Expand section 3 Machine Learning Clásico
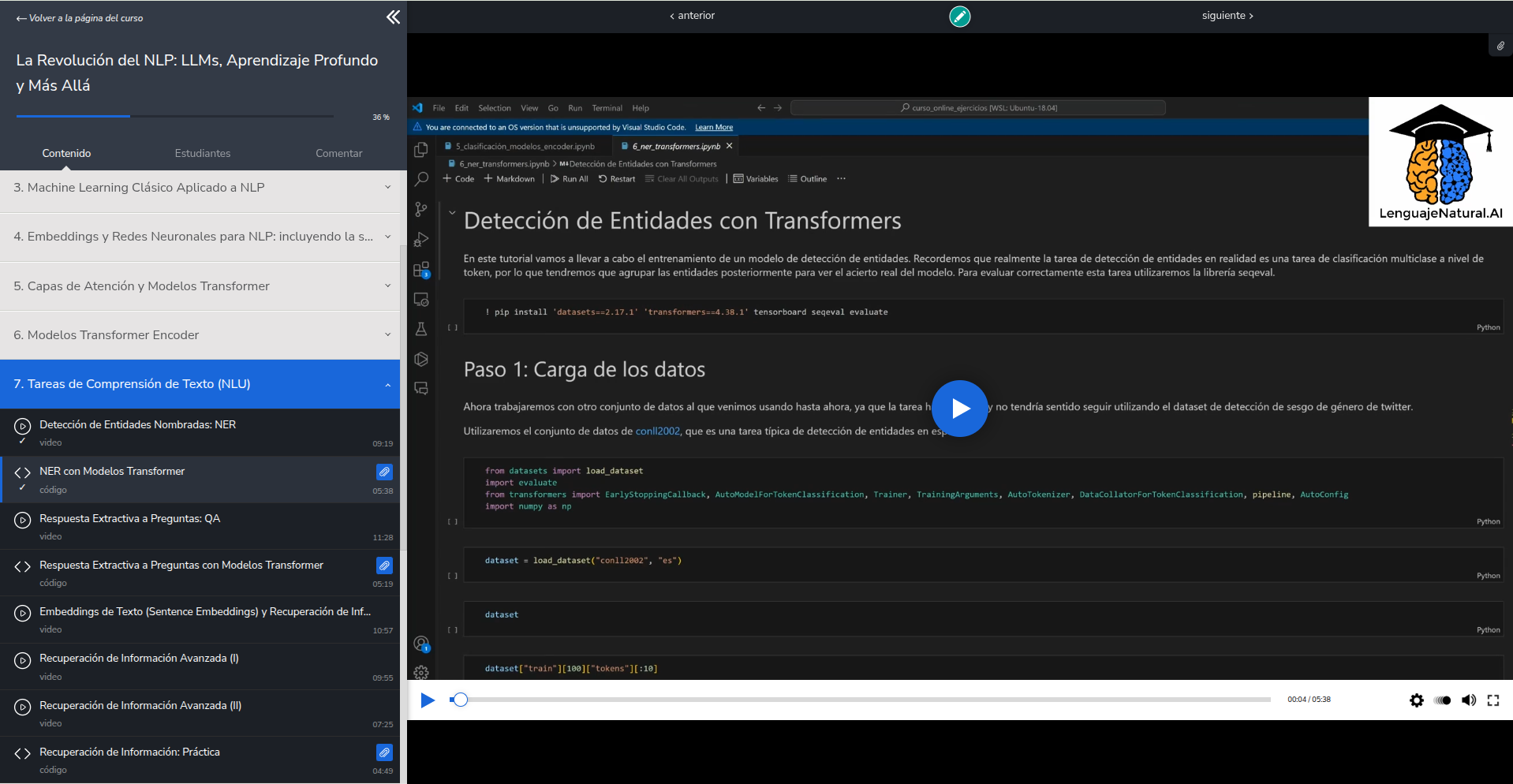 (200, 188)
